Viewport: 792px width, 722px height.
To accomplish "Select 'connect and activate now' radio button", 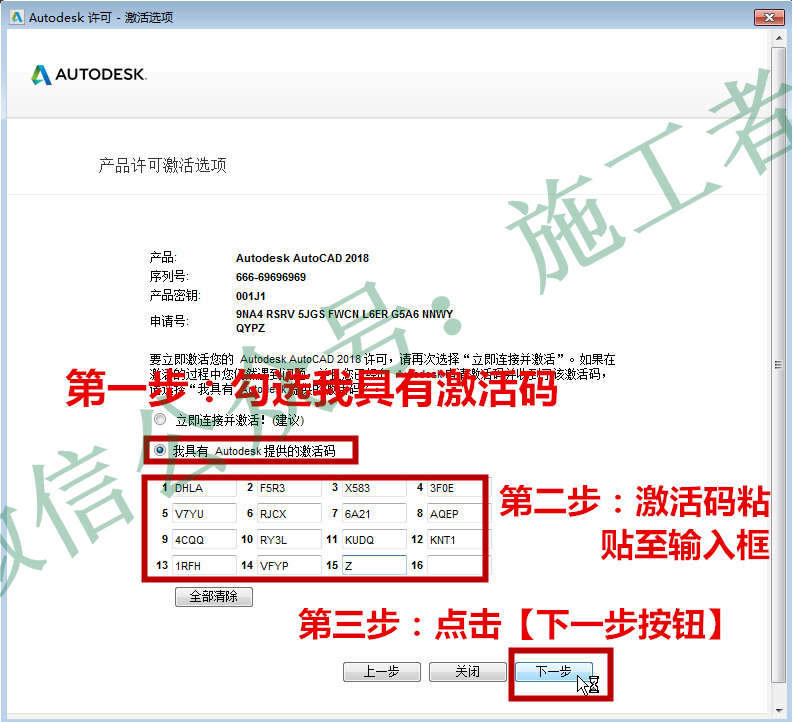I will 160,419.
